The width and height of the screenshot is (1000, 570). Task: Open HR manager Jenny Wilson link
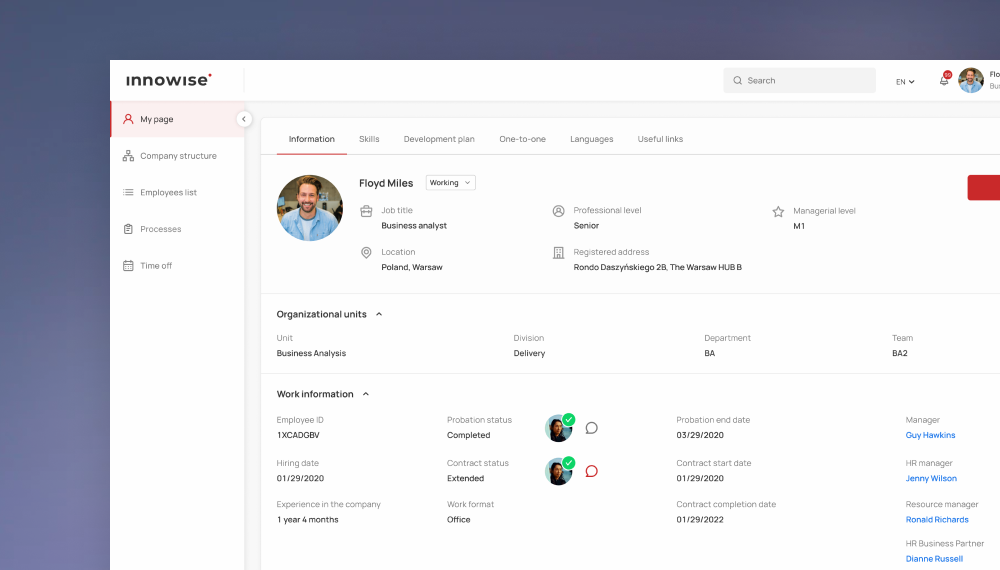(931, 478)
